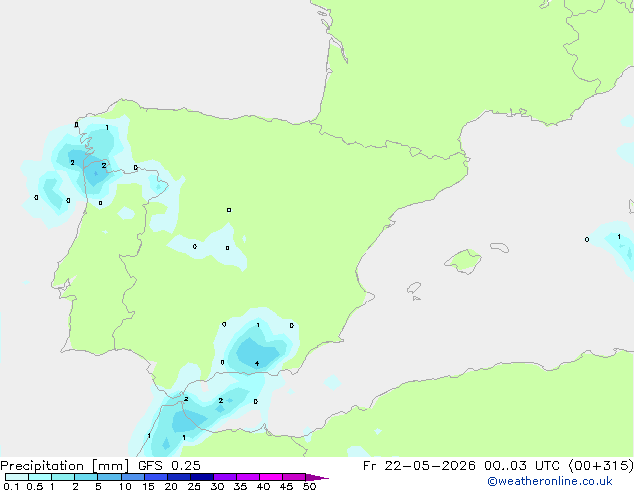634x490 pixels.
Task: Select the 1–2 mm legend swatch
Action: (63, 477)
